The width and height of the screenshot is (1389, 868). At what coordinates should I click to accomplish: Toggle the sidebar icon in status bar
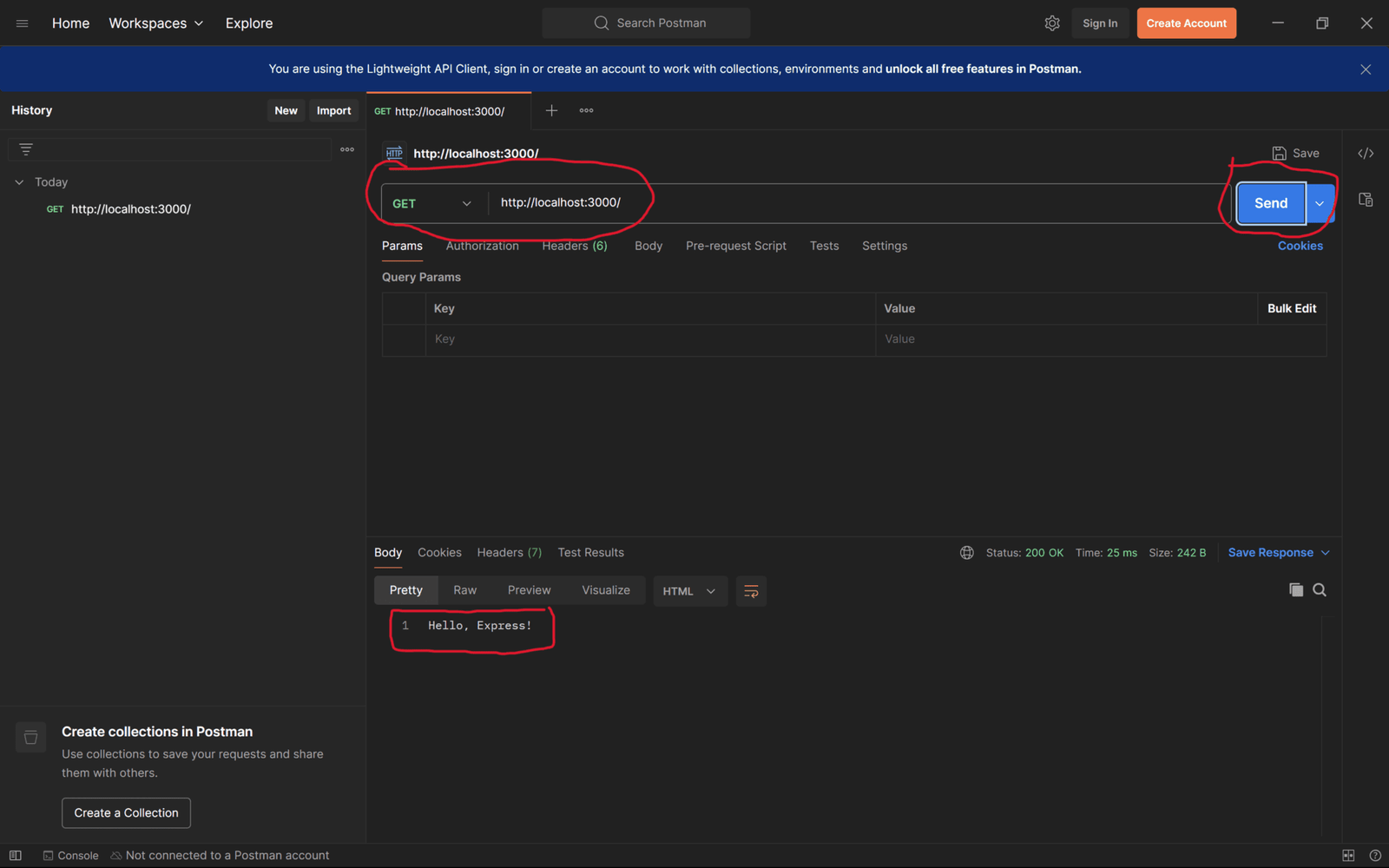coord(16,855)
